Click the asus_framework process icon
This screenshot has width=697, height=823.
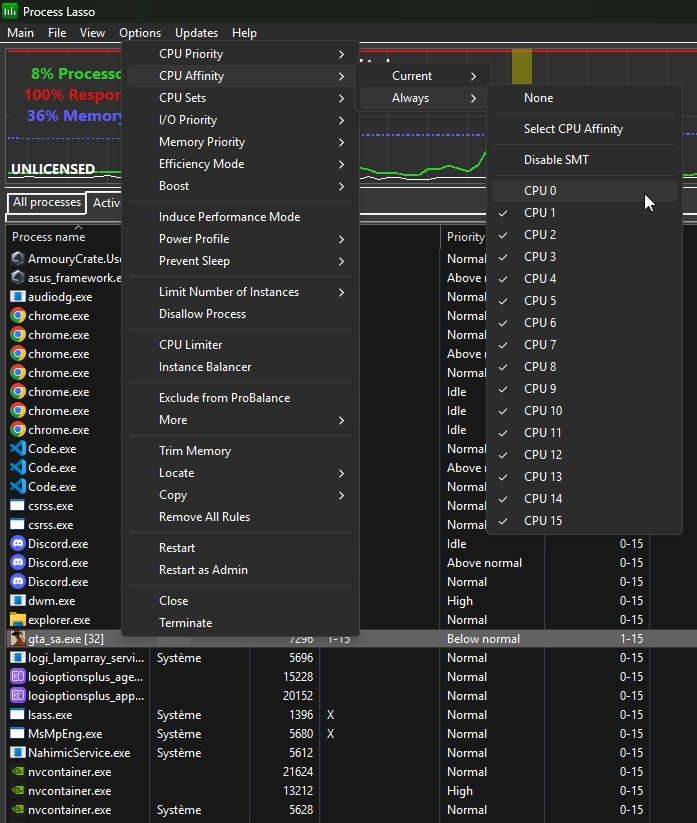pos(18,277)
